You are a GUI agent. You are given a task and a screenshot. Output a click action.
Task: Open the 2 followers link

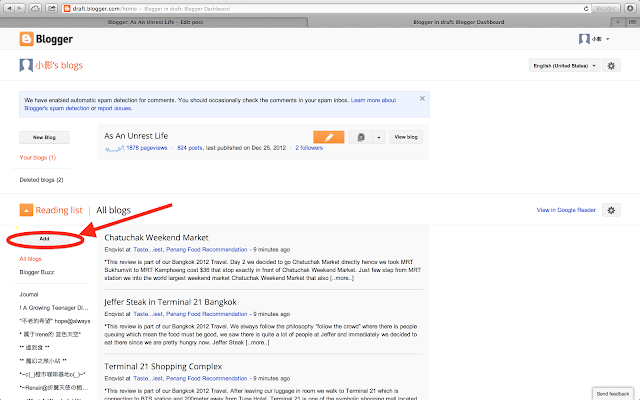(x=309, y=148)
